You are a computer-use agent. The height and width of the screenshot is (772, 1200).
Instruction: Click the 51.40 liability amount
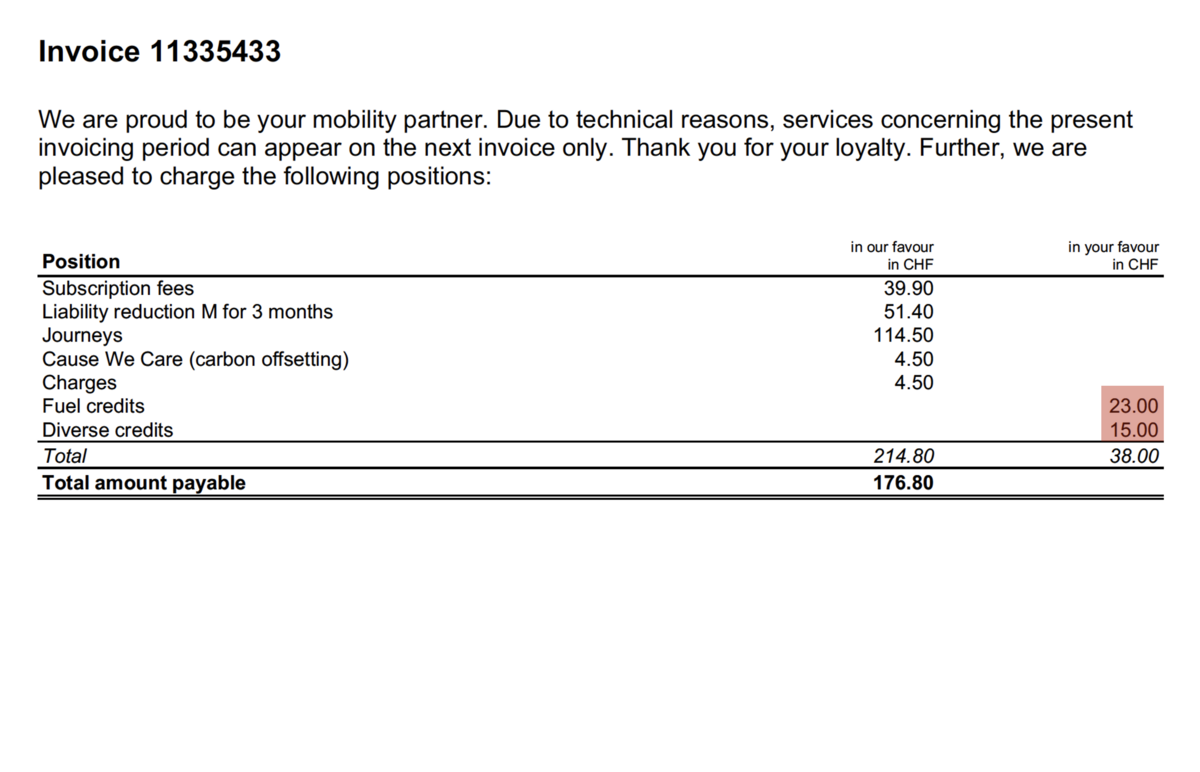point(909,312)
